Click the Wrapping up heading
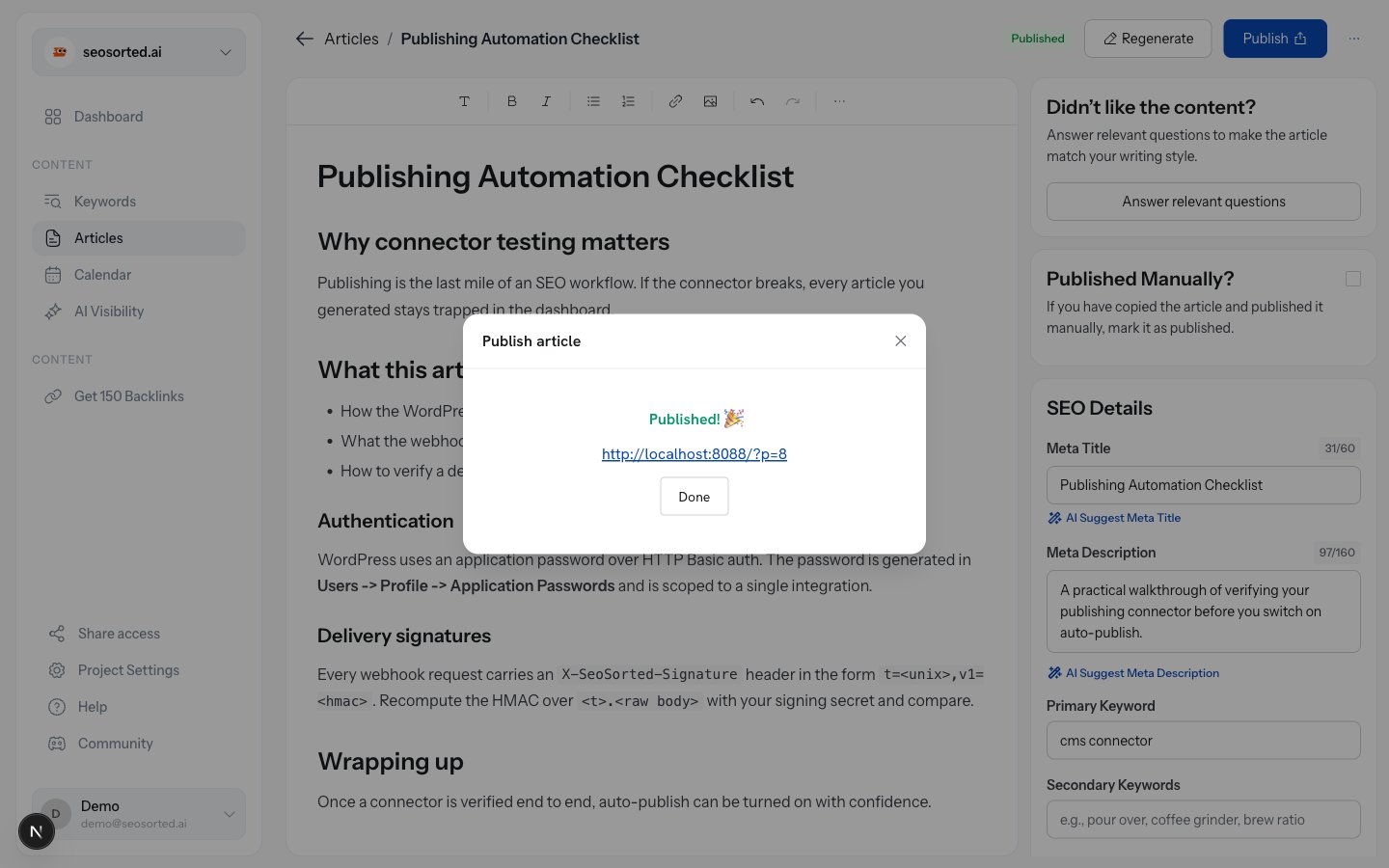The width and height of the screenshot is (1389, 868). pos(391,762)
